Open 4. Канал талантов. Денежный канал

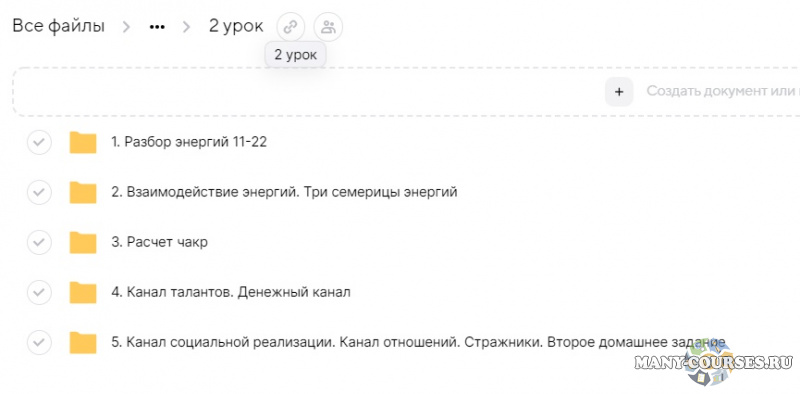point(231,292)
